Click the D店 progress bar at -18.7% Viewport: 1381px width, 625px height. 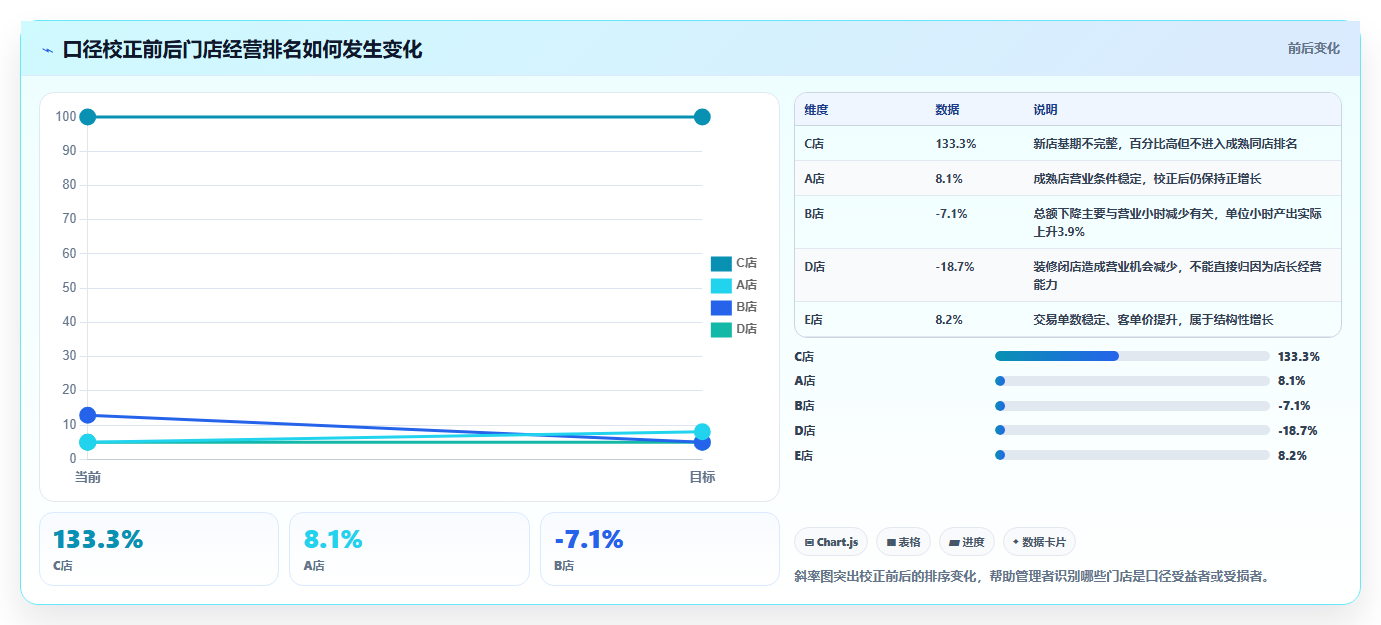click(1132, 431)
